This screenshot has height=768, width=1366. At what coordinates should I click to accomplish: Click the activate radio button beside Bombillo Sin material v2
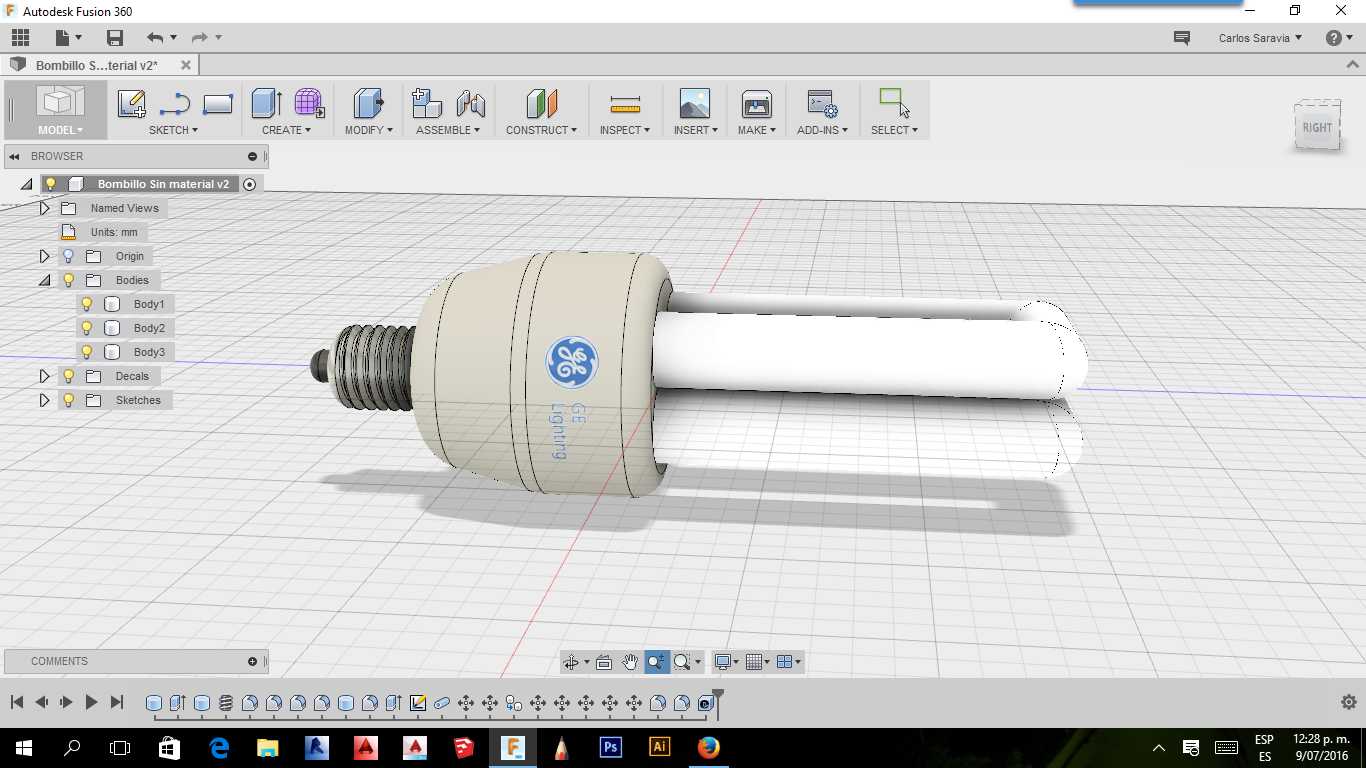coord(250,184)
